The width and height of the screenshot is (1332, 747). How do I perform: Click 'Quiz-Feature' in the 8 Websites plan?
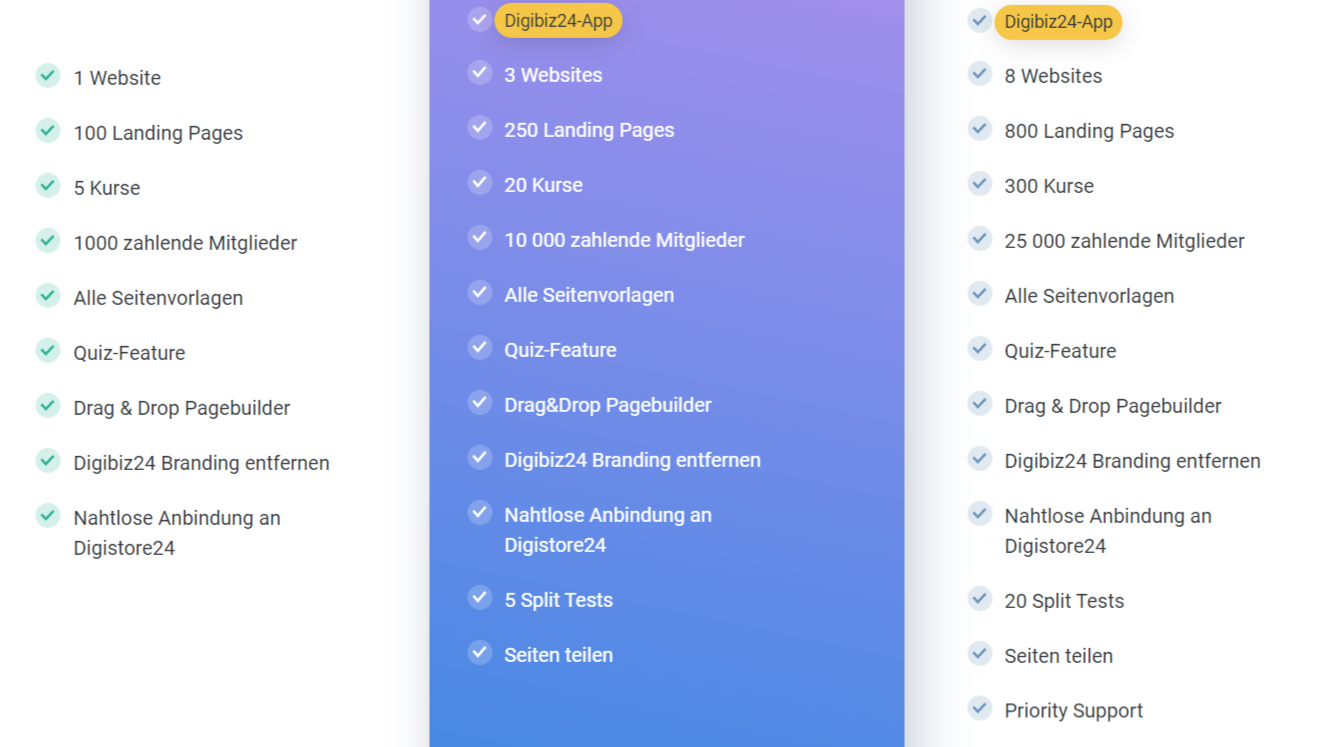point(1060,351)
